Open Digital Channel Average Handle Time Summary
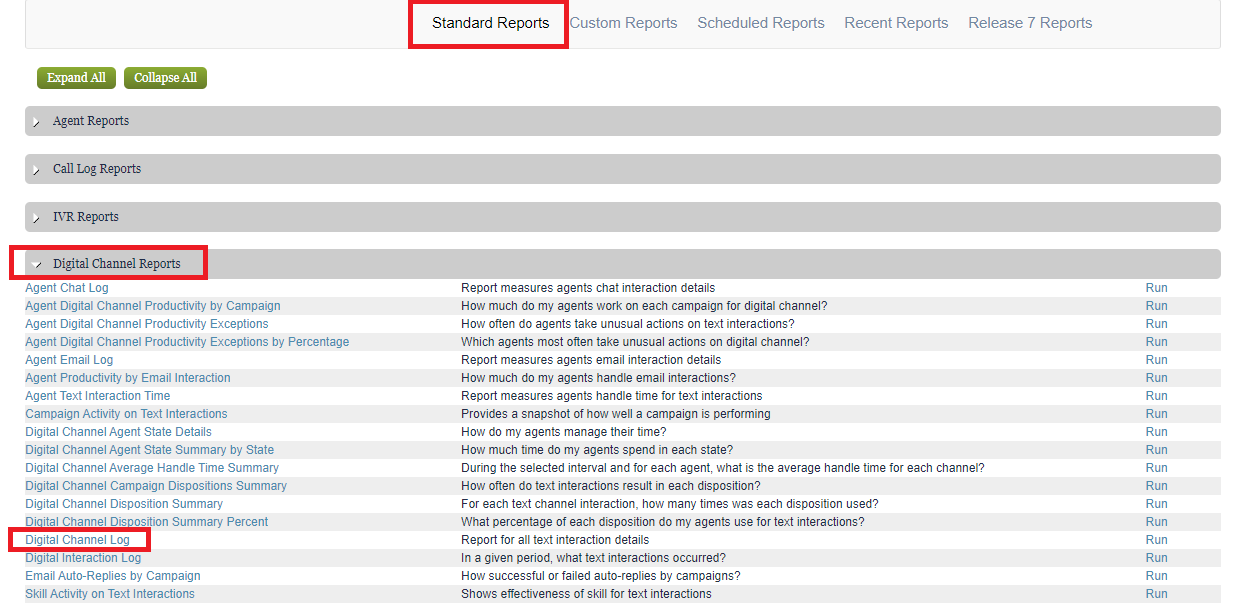The height and width of the screenshot is (614, 1243). (152, 468)
